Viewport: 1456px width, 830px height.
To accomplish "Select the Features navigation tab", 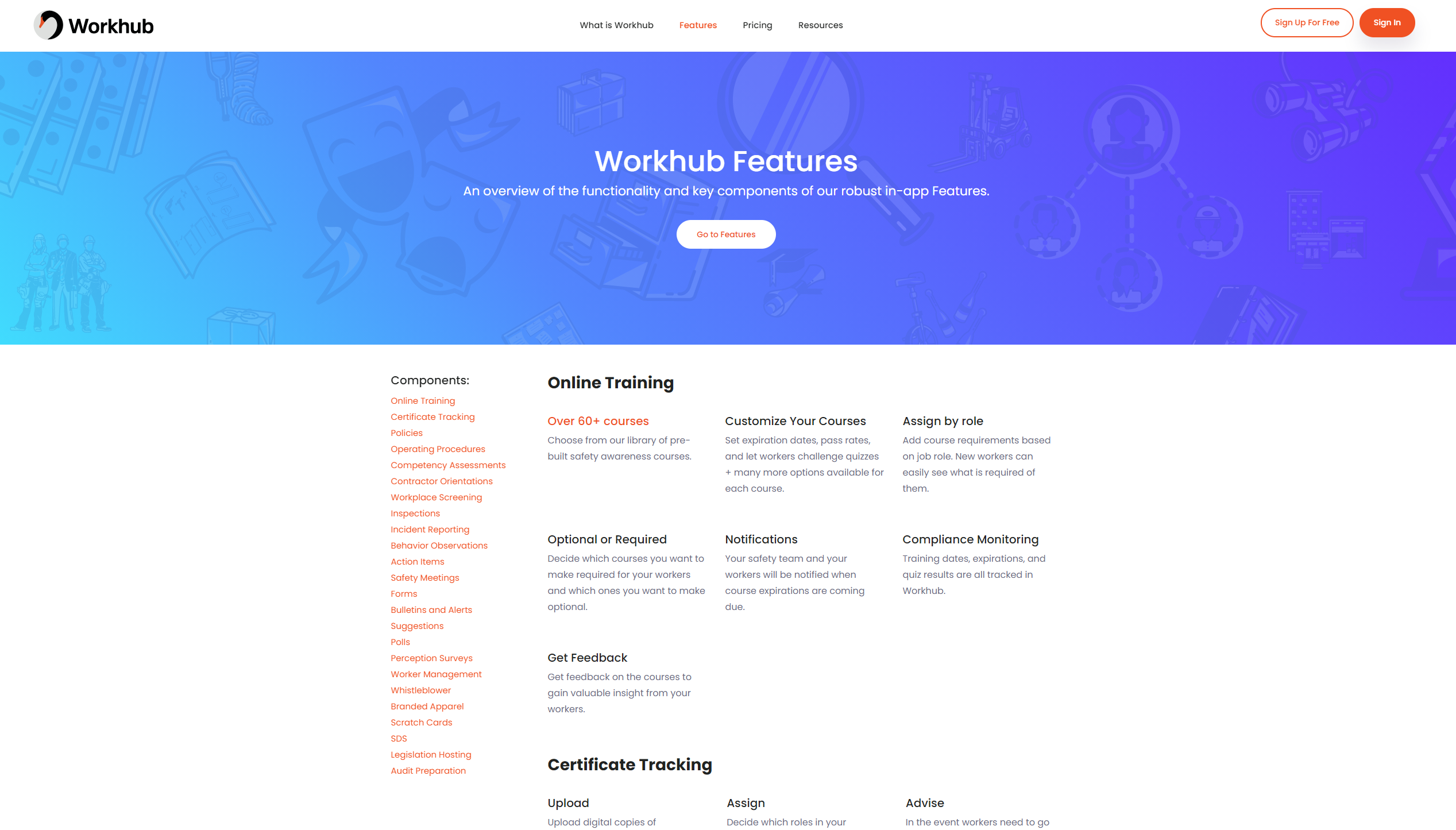I will click(x=697, y=25).
